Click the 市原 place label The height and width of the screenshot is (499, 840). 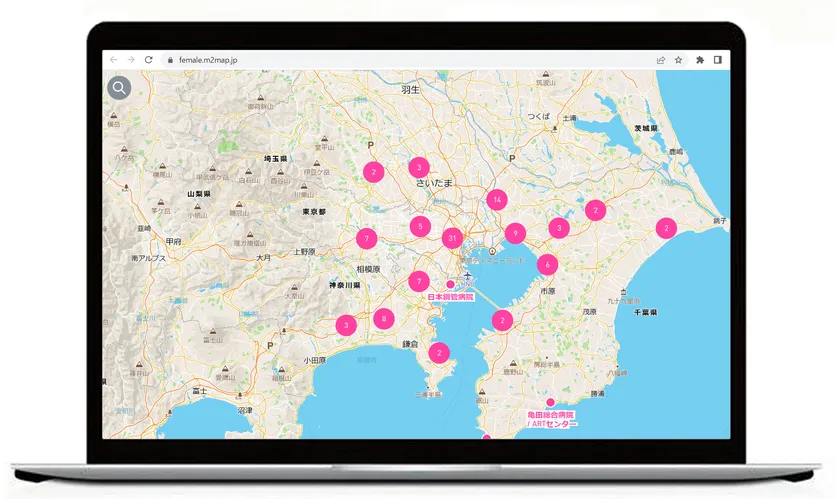[548, 291]
